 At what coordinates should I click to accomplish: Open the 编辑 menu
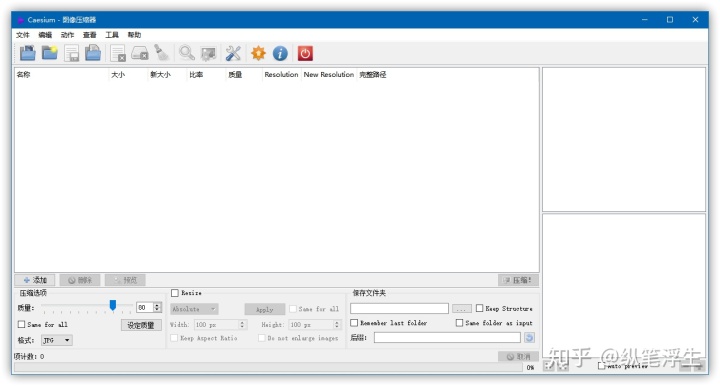pyautogui.click(x=45, y=35)
